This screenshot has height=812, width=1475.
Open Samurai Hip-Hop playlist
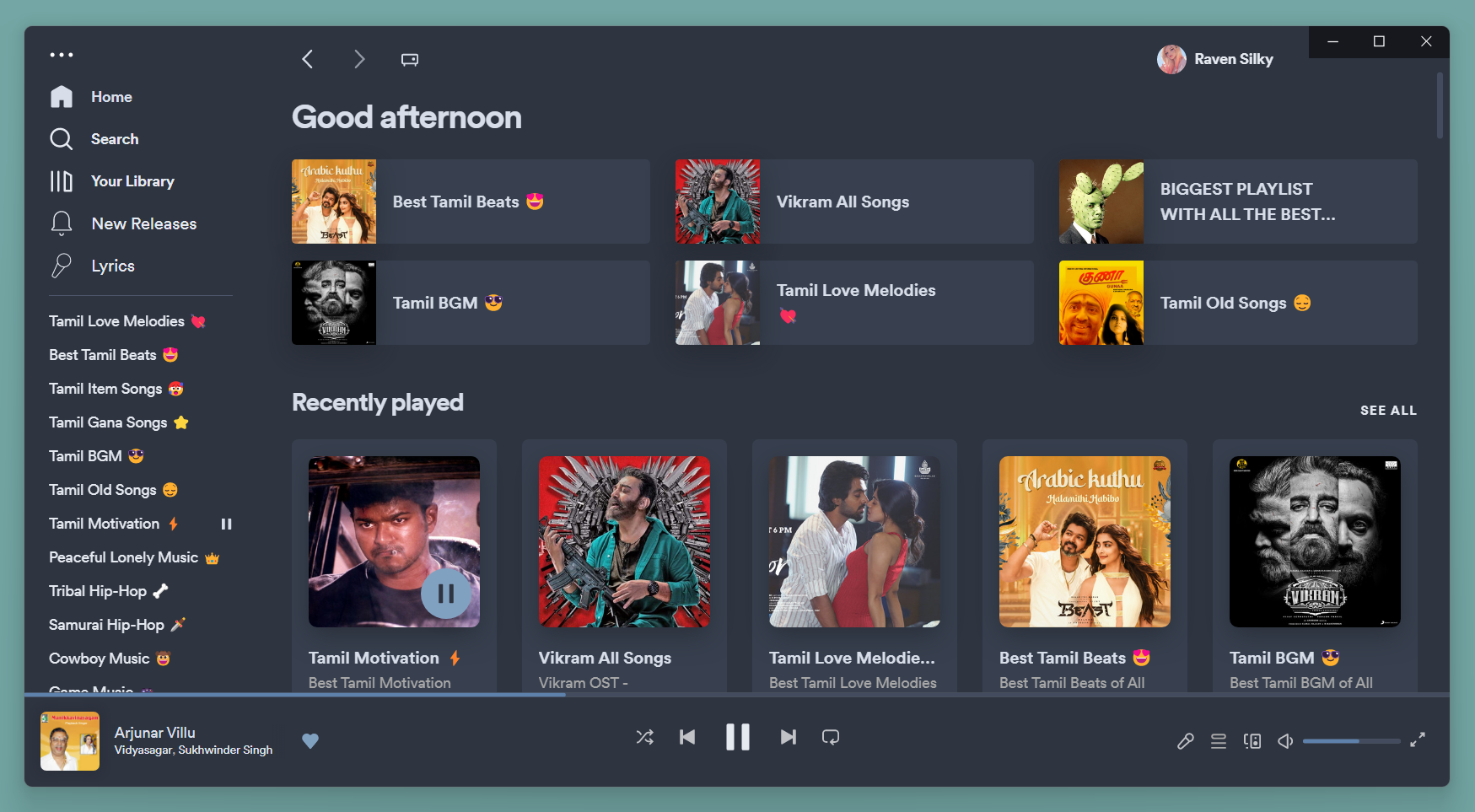tap(117, 625)
